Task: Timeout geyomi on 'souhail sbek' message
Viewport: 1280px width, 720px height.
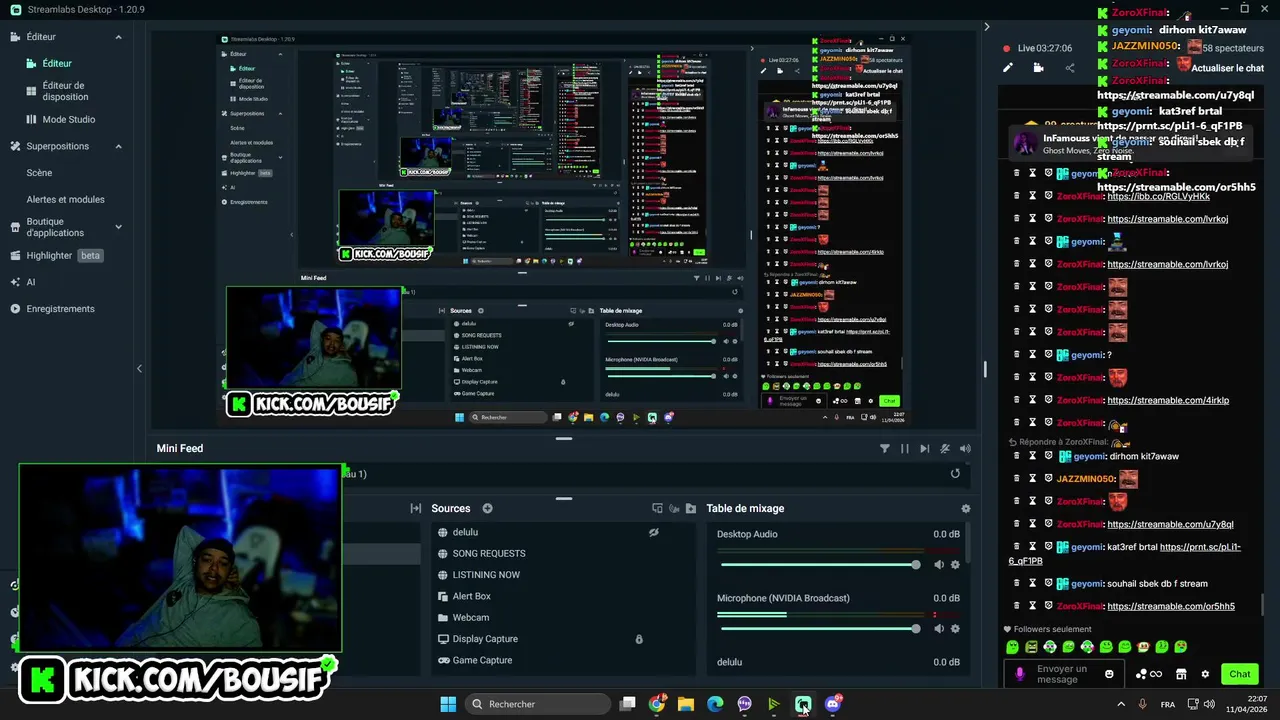Action: tap(1033, 583)
